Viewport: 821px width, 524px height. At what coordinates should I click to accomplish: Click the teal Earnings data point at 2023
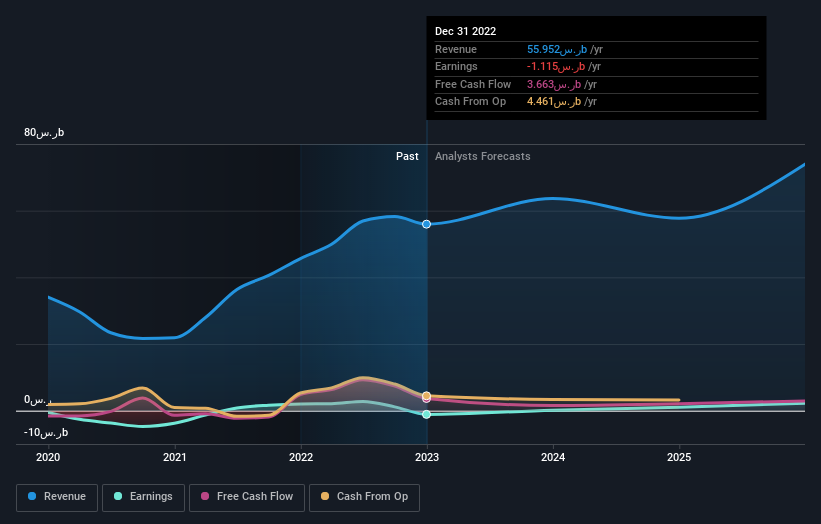(427, 414)
